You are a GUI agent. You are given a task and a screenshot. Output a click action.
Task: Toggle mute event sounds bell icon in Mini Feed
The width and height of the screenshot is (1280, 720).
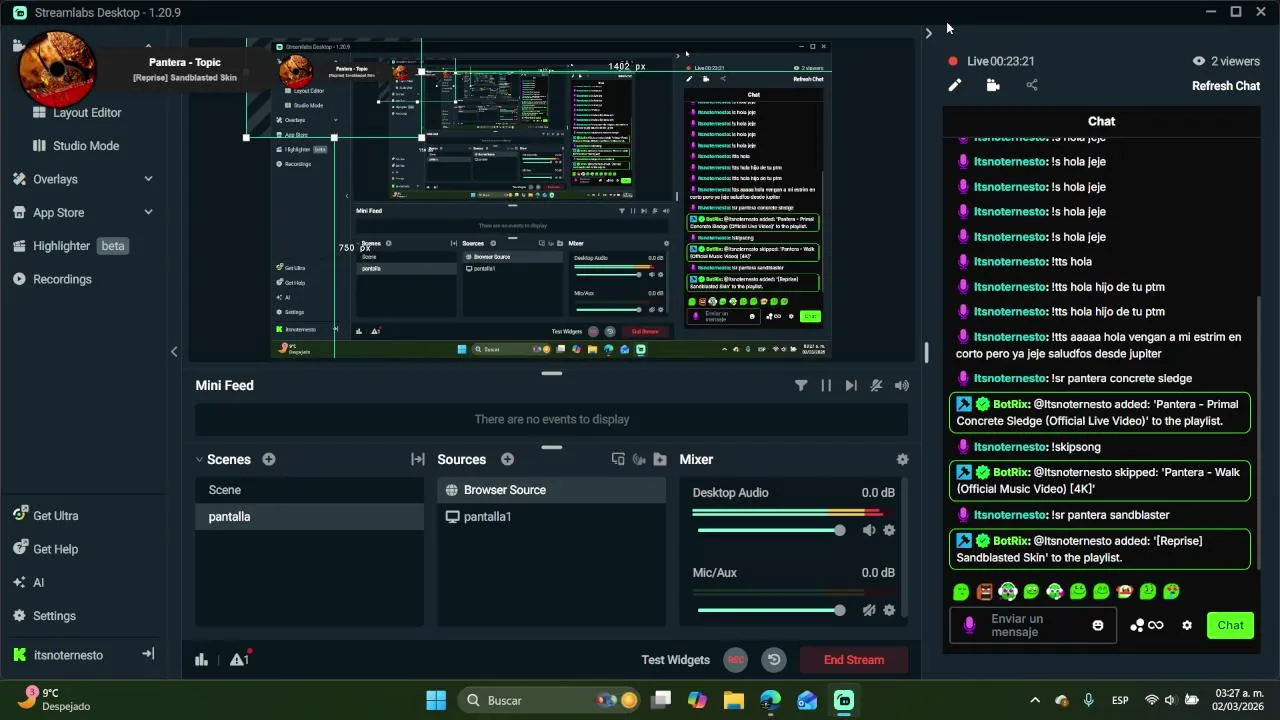pos(876,385)
